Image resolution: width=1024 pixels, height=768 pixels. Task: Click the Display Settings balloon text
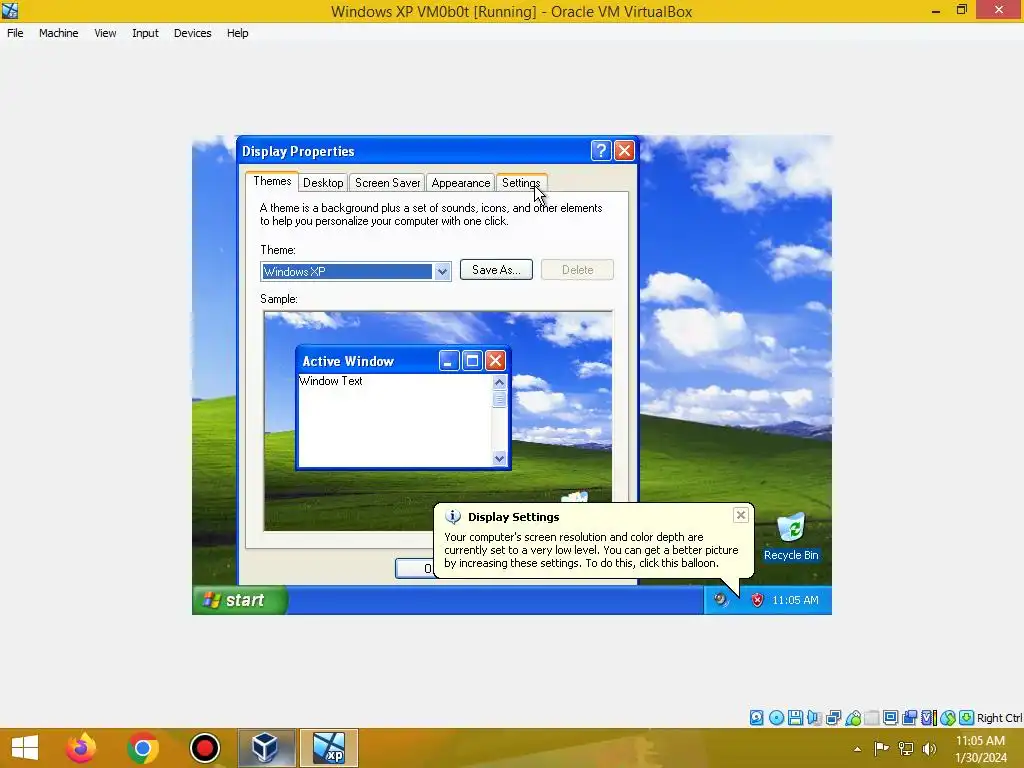(x=591, y=550)
